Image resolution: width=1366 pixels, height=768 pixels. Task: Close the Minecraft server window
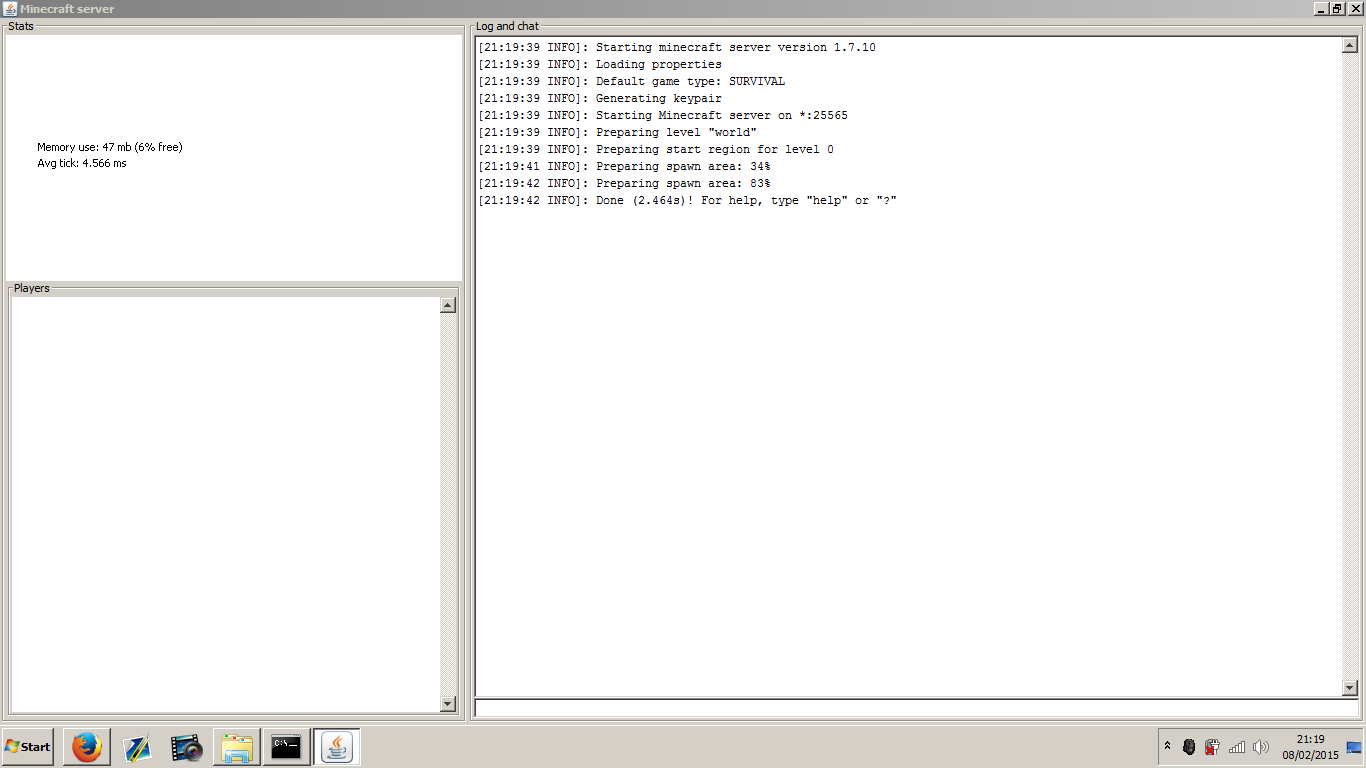point(1353,9)
